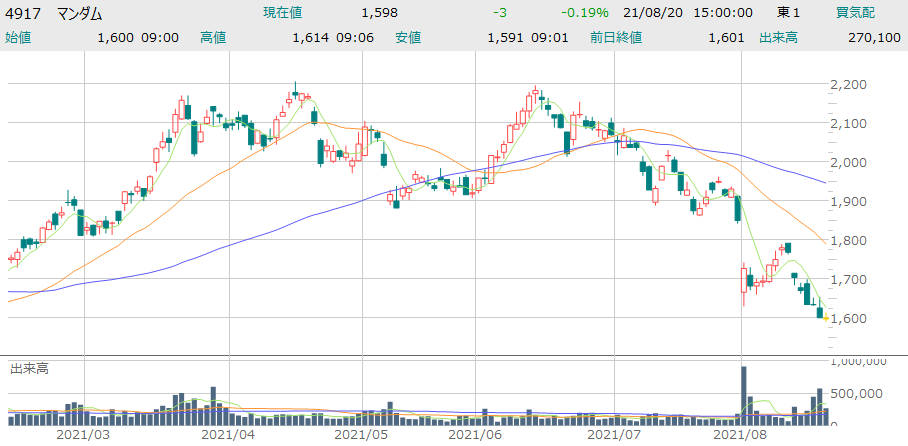
Task: Click the 出来高 label in volume panel
Action: [x=29, y=368]
